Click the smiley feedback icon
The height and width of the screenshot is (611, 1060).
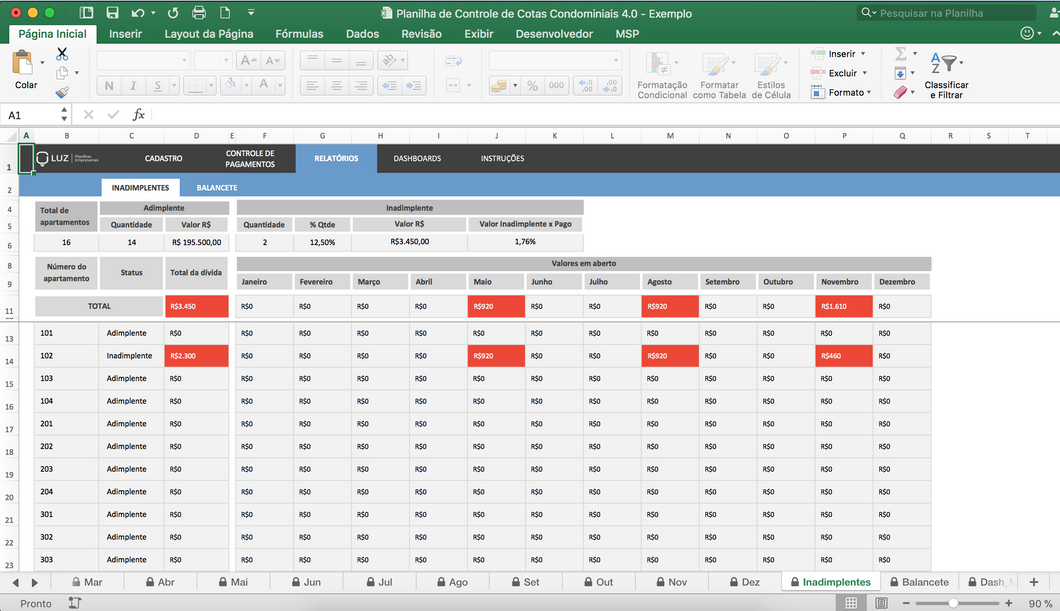point(1027,33)
